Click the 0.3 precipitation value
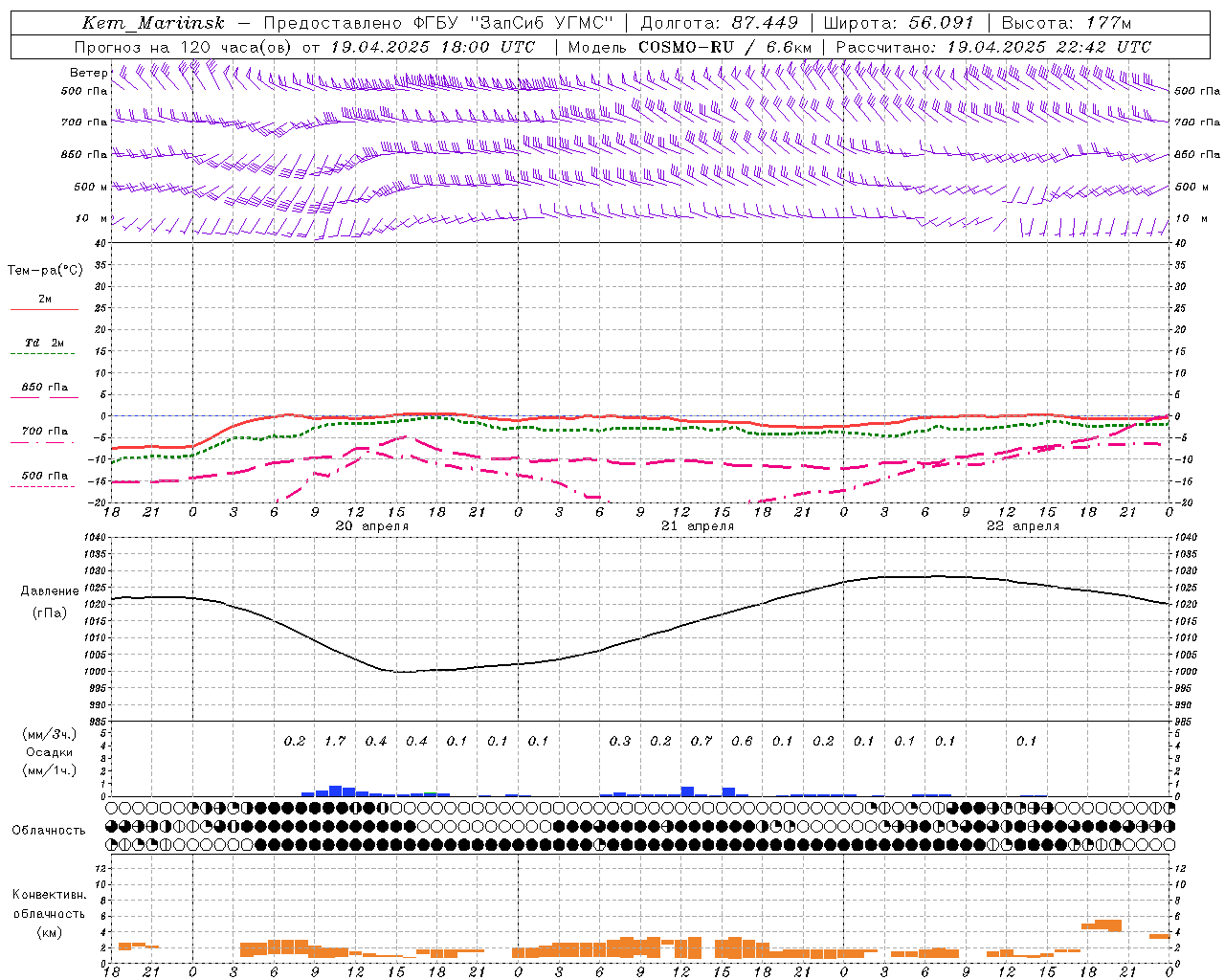The height and width of the screenshot is (980, 1225). click(x=620, y=741)
